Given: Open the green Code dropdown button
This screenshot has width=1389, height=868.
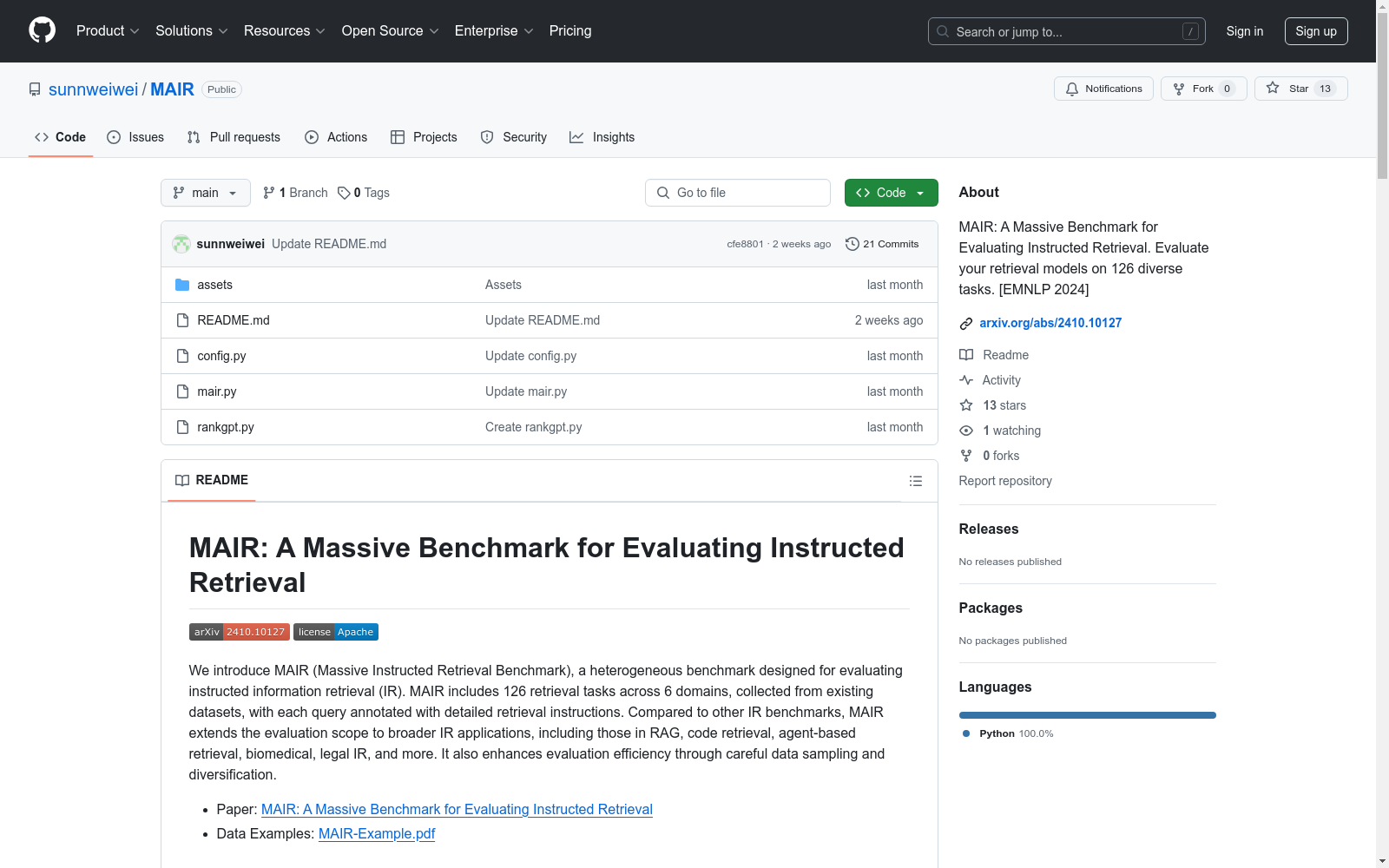Looking at the screenshot, I should click(x=891, y=193).
